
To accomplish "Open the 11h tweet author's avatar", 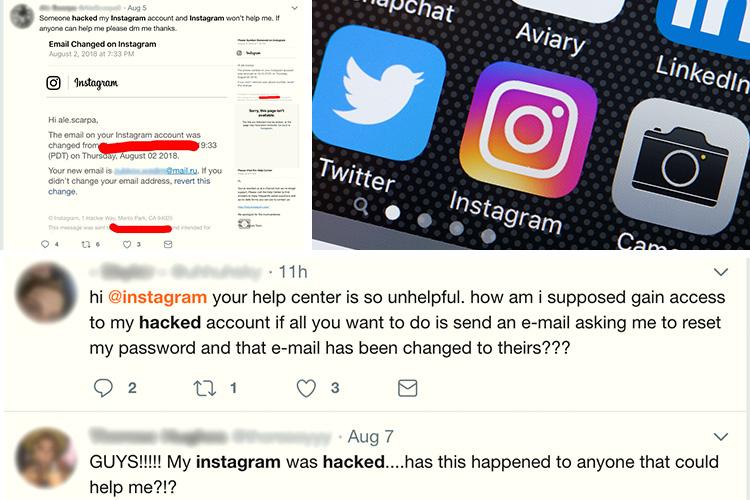I will [x=46, y=292].
